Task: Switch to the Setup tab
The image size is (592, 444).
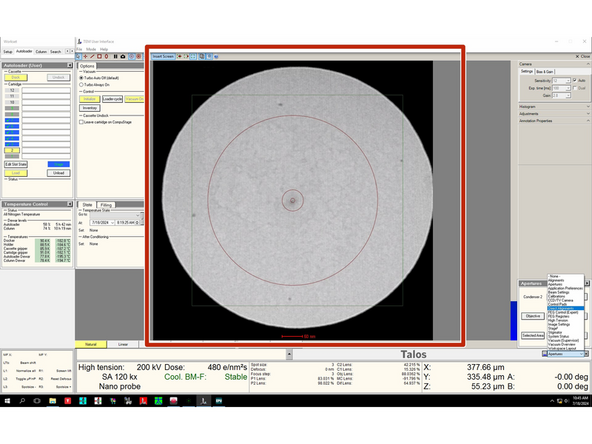Action: 8,52
